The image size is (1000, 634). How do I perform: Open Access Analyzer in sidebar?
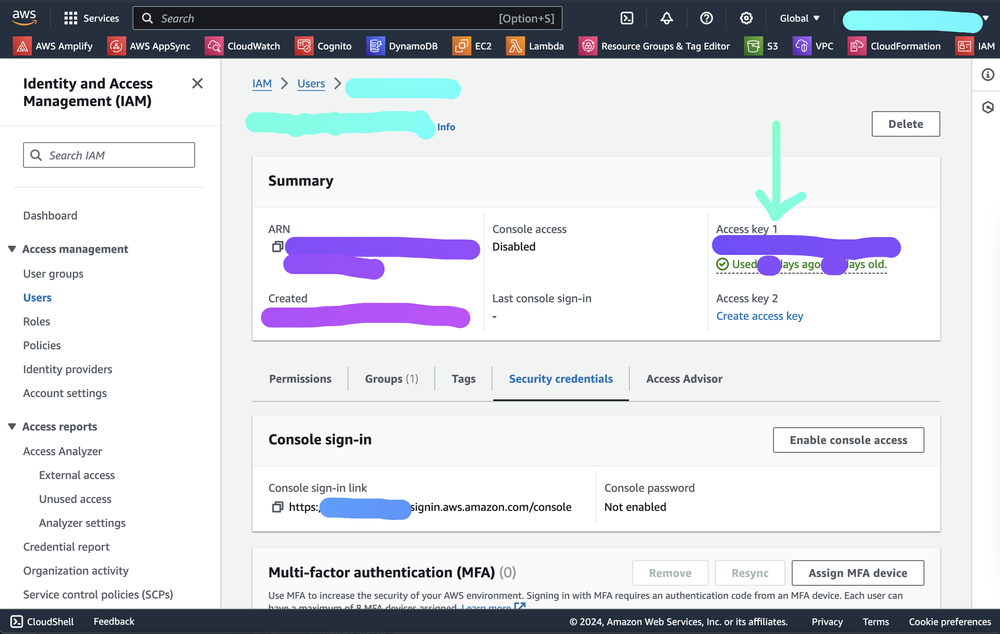(62, 451)
